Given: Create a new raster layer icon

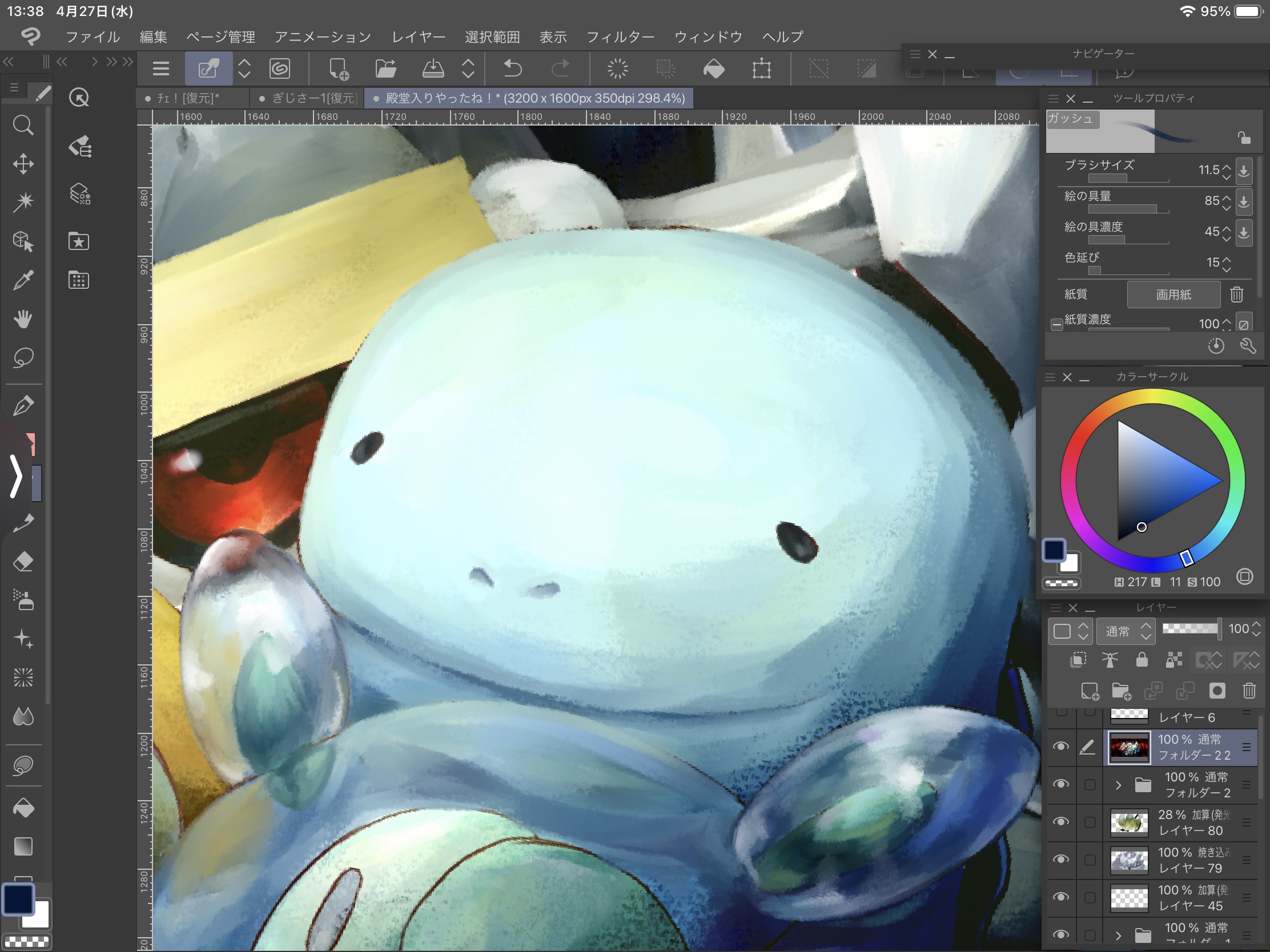Looking at the screenshot, I should 1089,691.
